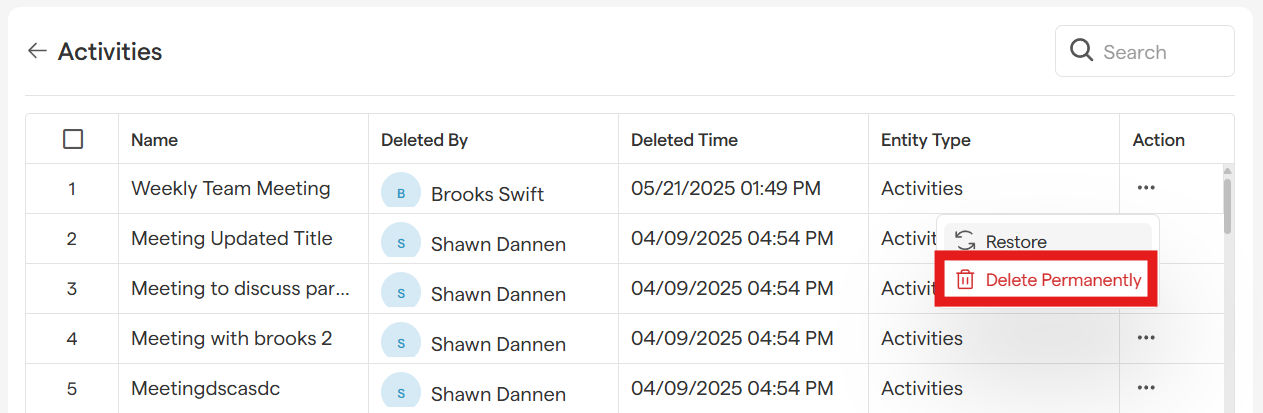Type in the Search input field
The height and width of the screenshot is (413, 1263).
click(x=1160, y=52)
